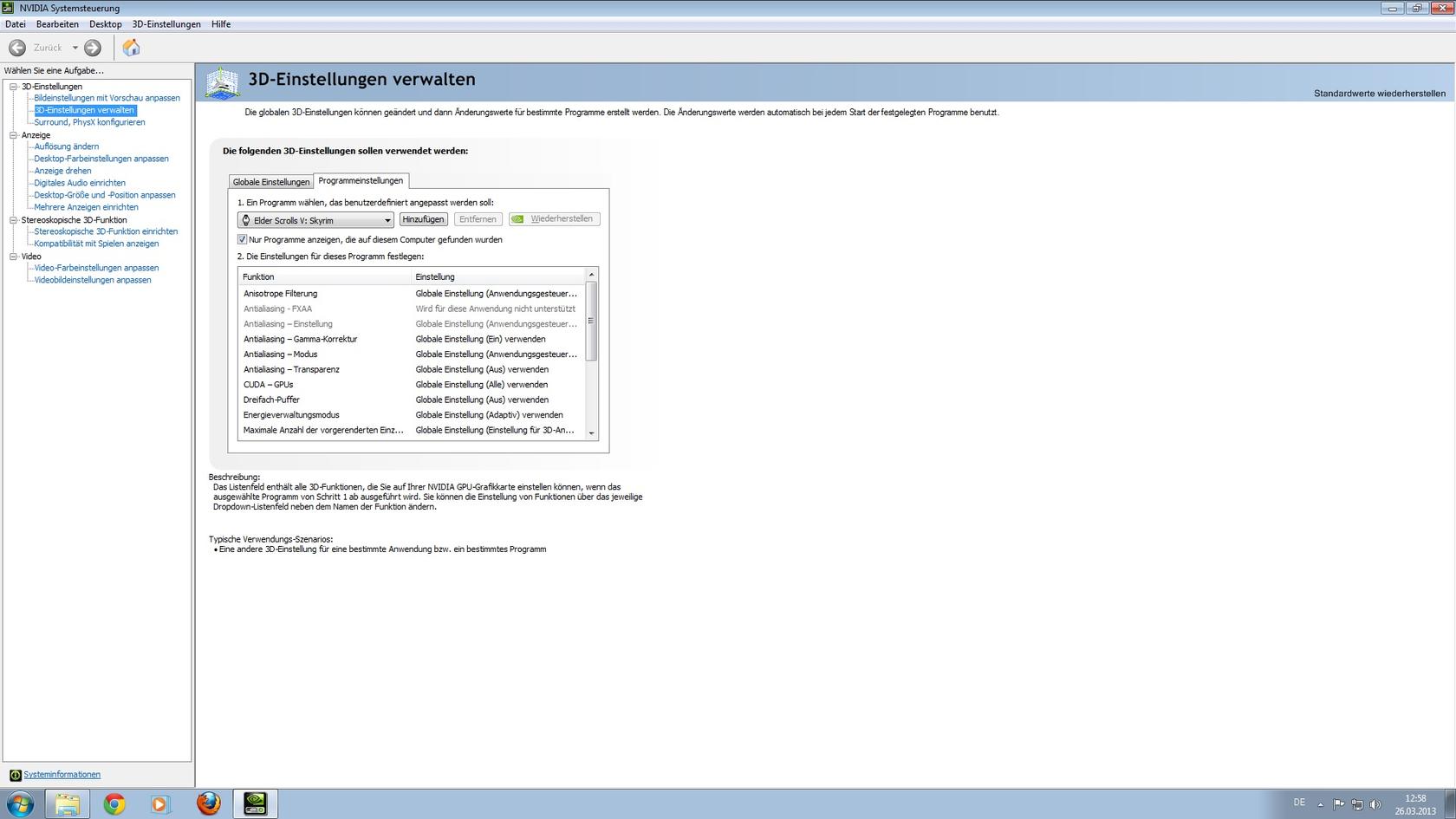Collapse the Anzeige tree node
1456x819 pixels.
tap(14, 135)
